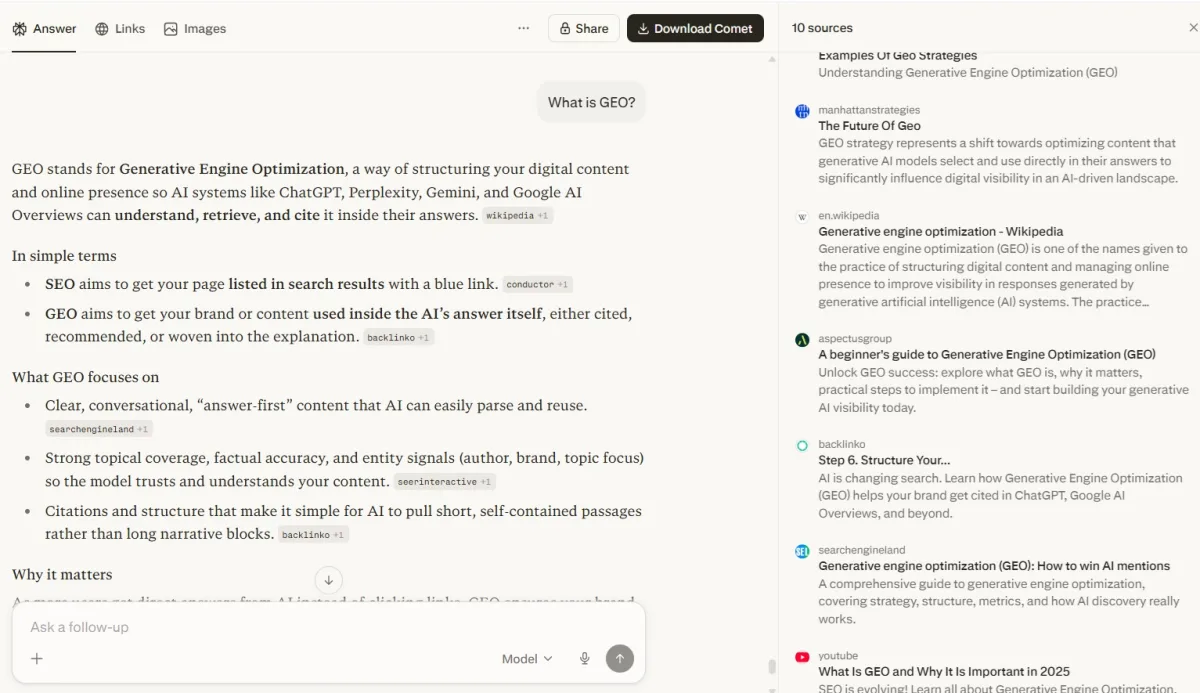Open the more options ellipsis icon
Image resolution: width=1200 pixels, height=693 pixels.
(523, 28)
